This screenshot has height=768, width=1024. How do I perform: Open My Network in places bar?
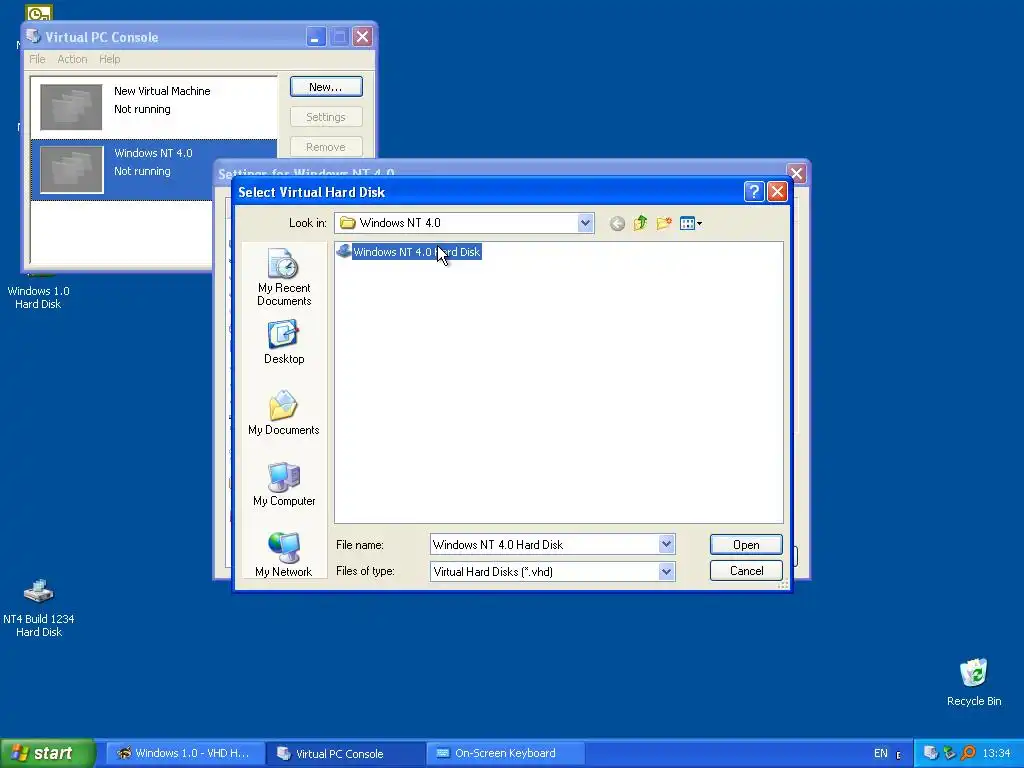[284, 554]
